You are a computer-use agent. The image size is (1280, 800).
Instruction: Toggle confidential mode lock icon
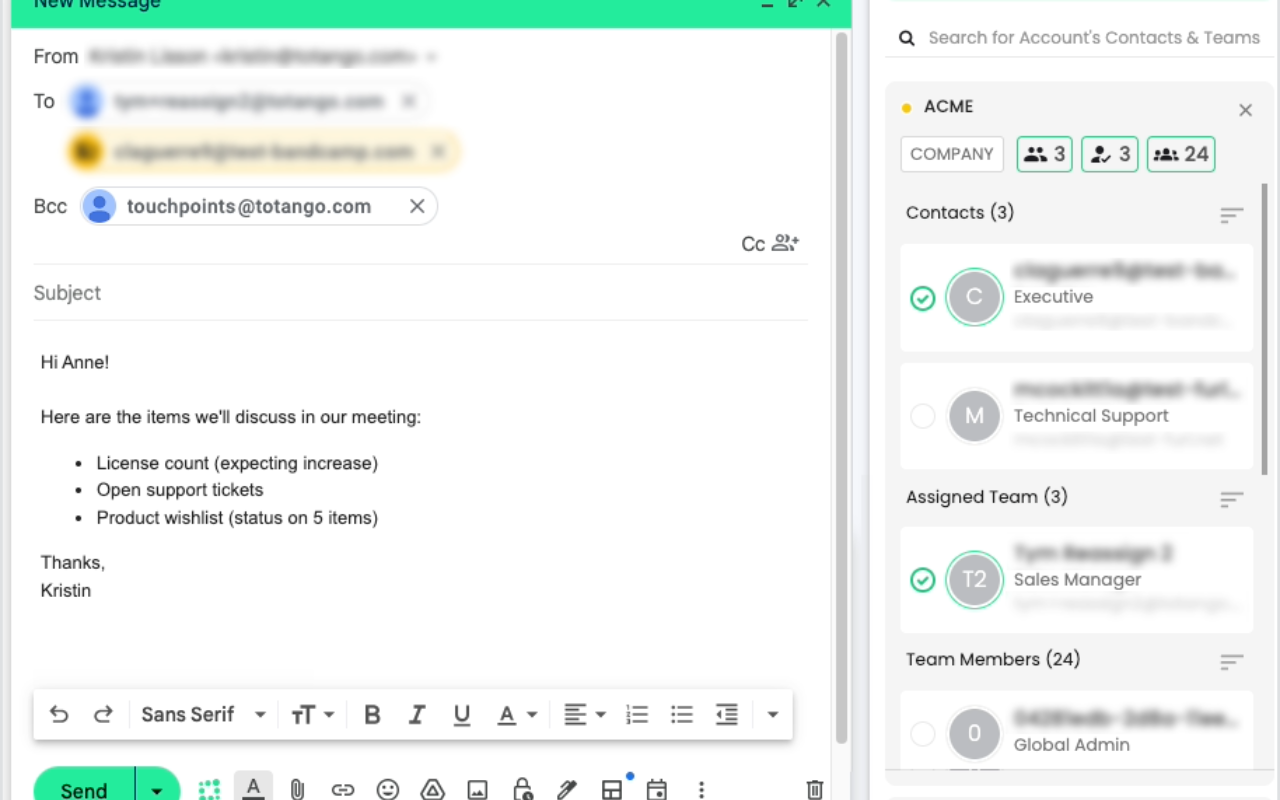pos(522,789)
